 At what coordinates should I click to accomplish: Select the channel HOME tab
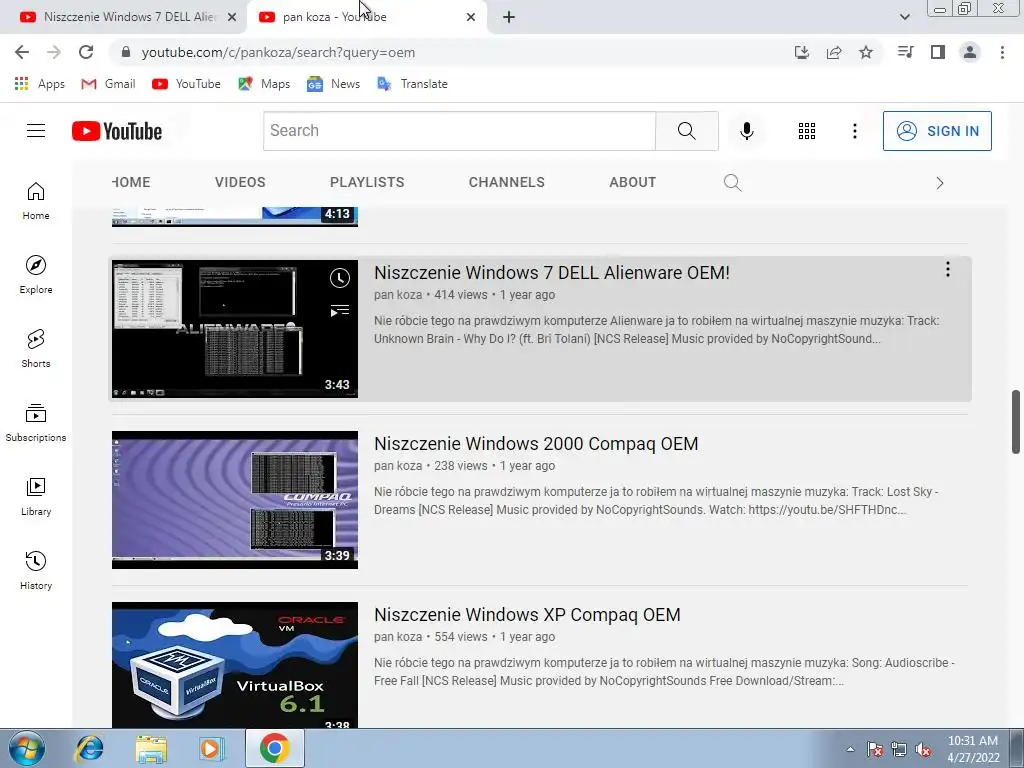point(131,182)
